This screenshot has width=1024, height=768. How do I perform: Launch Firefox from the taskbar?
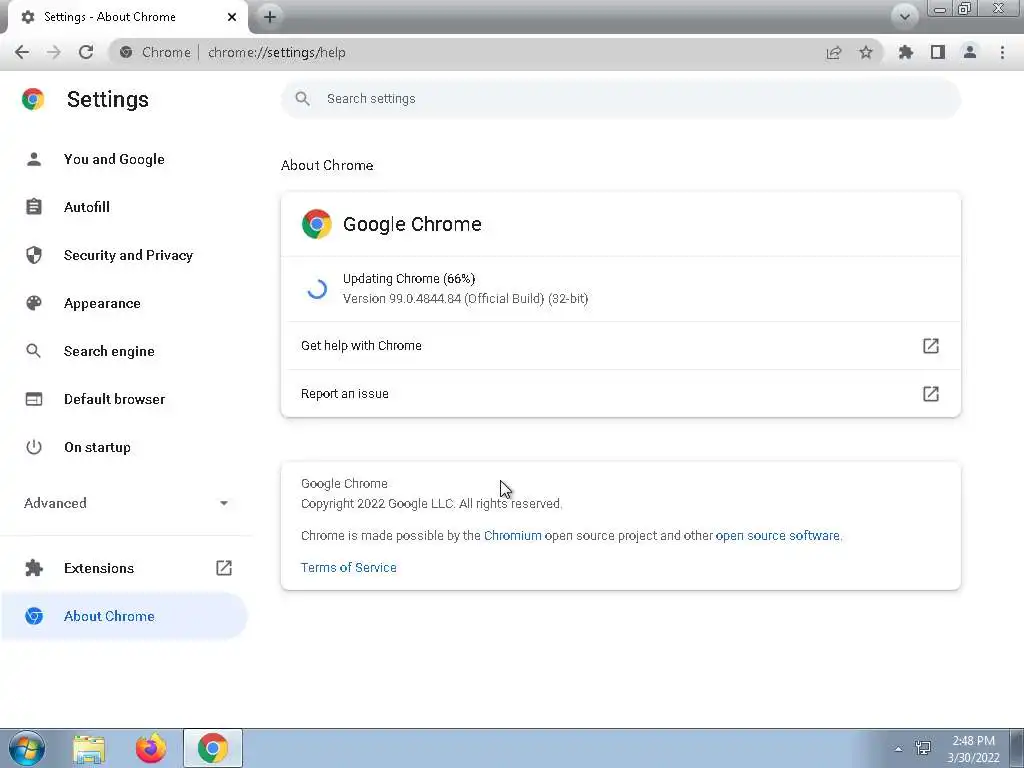click(151, 748)
